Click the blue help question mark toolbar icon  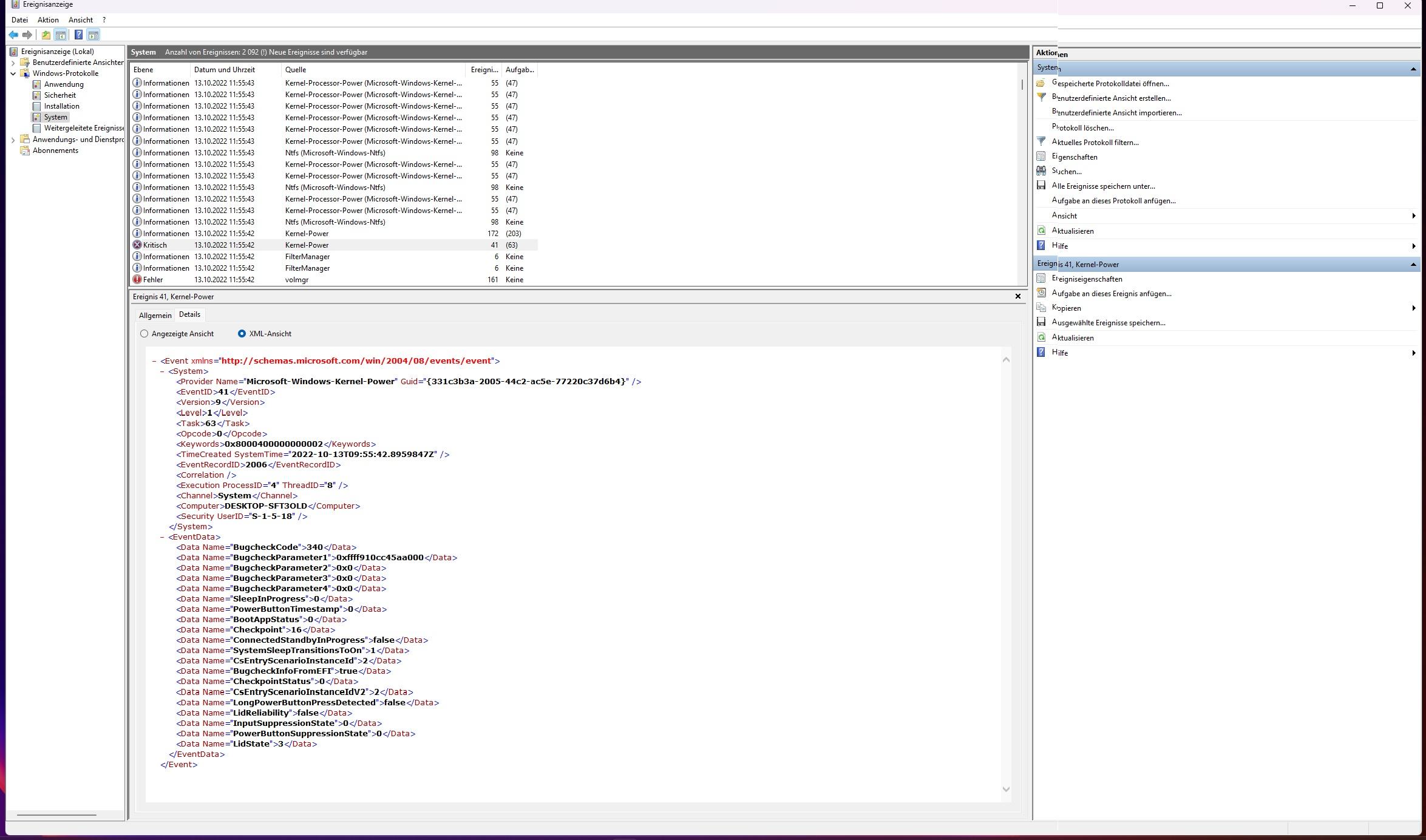click(78, 35)
